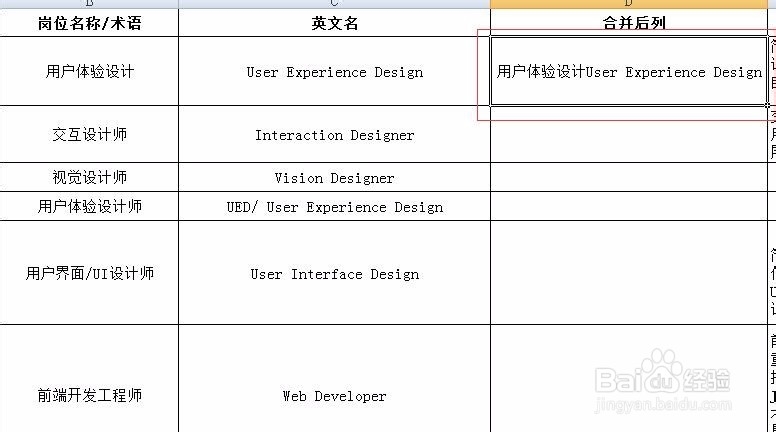
Task: Select column D by its highlighted header
Action: [x=629, y=4]
